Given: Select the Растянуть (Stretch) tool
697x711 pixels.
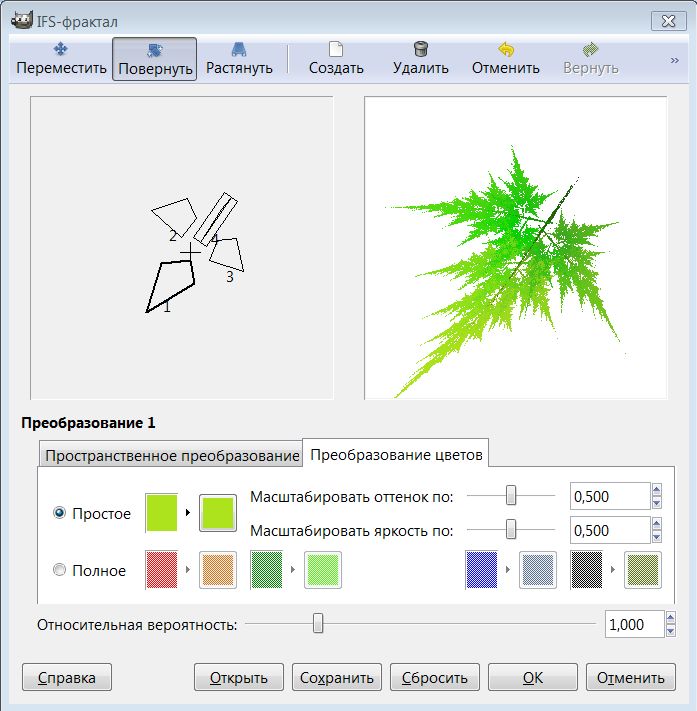Looking at the screenshot, I should pos(239,59).
